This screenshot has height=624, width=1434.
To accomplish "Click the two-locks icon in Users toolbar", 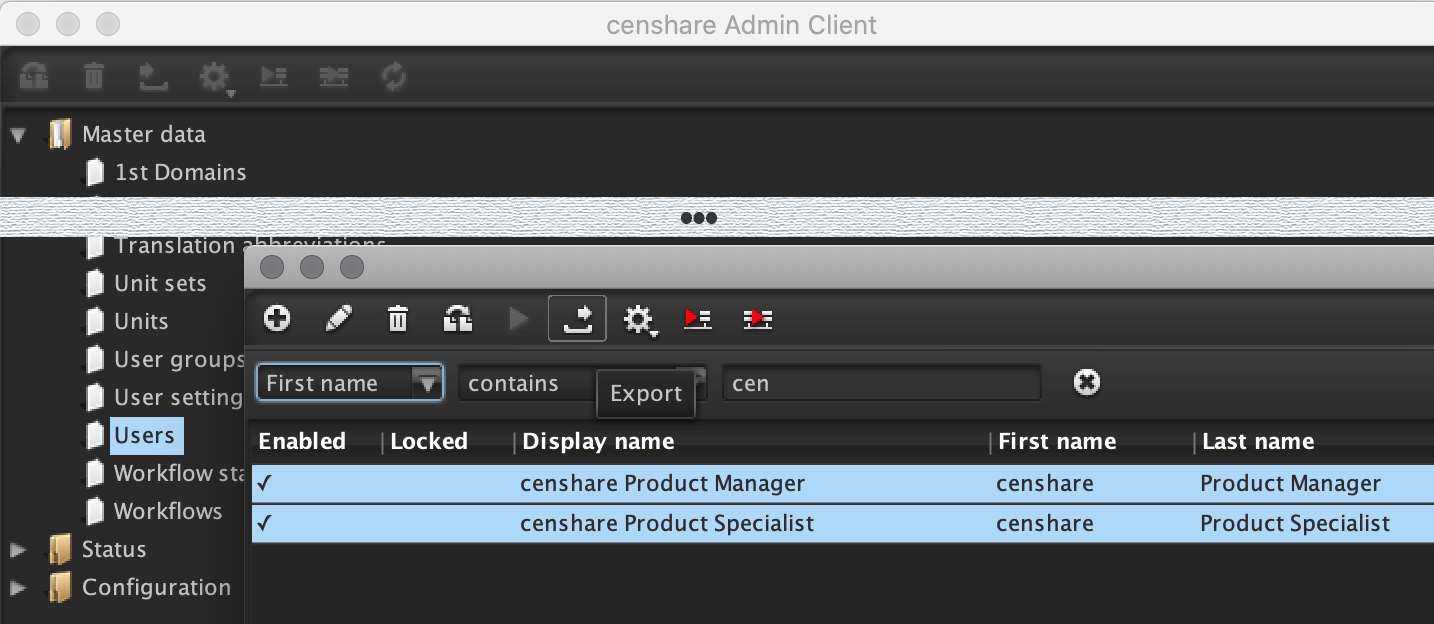I will (458, 319).
